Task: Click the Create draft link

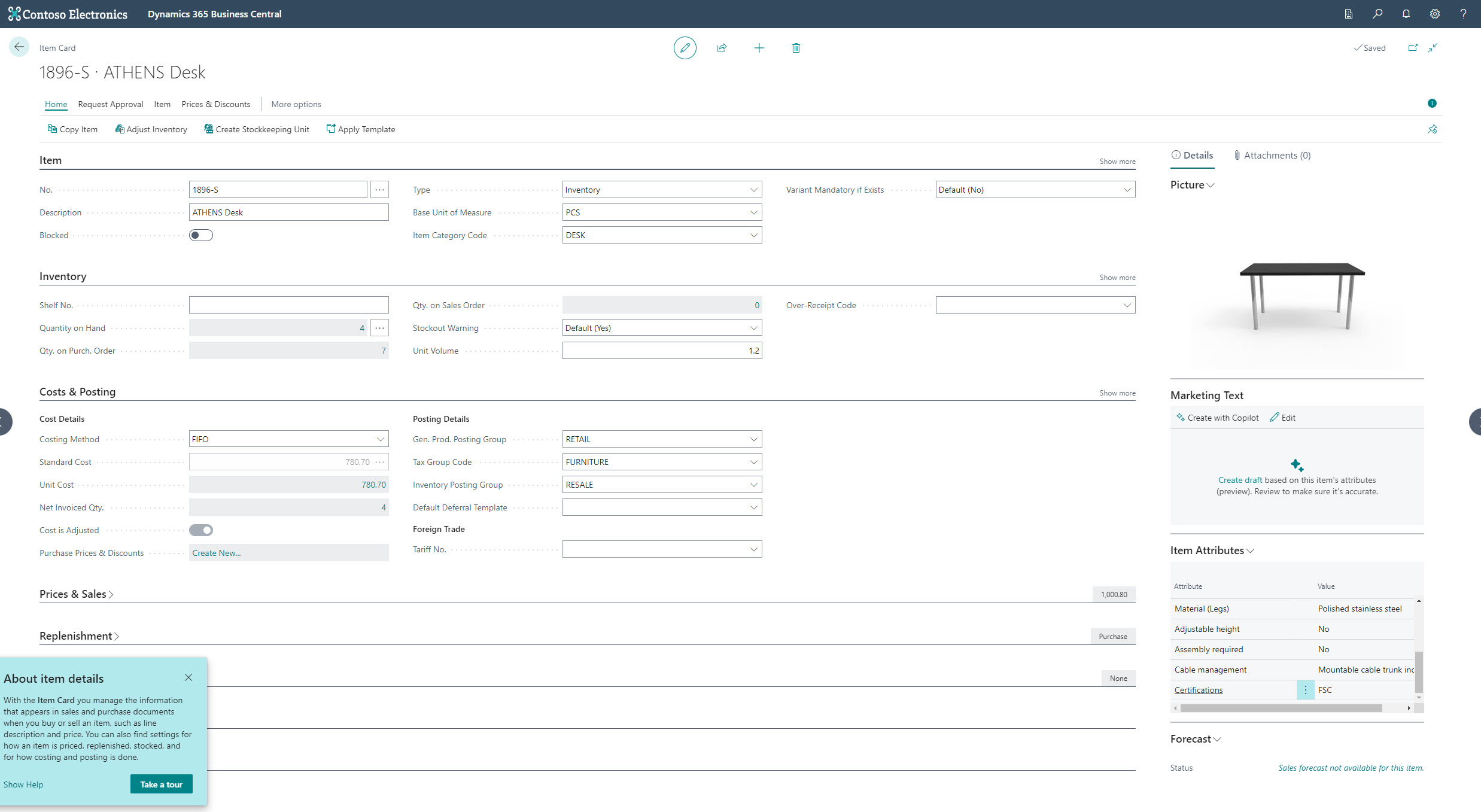Action: [1240, 480]
